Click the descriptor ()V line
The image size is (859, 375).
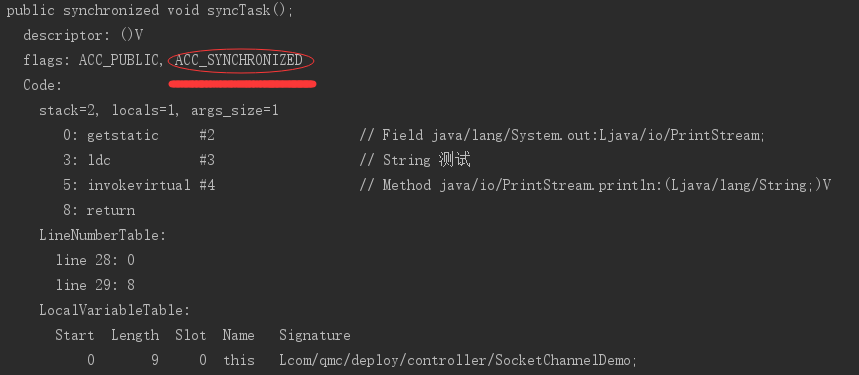(x=83, y=36)
